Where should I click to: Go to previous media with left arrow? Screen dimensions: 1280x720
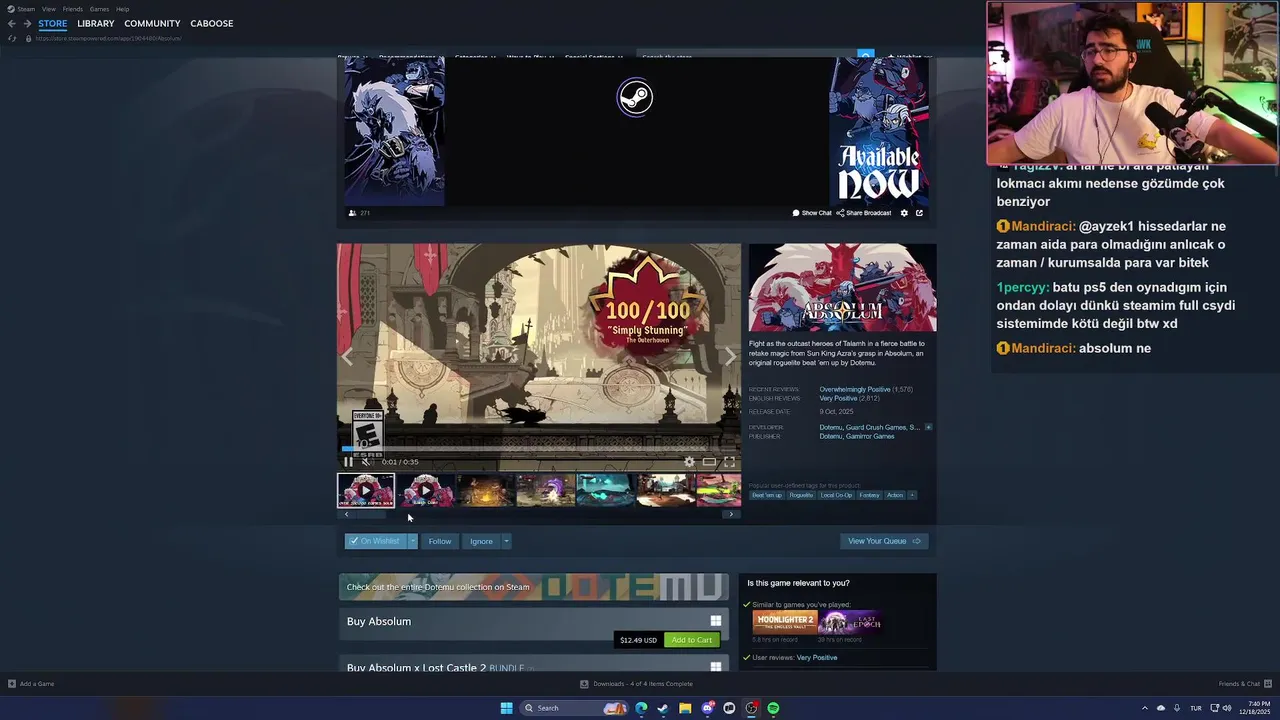point(347,357)
